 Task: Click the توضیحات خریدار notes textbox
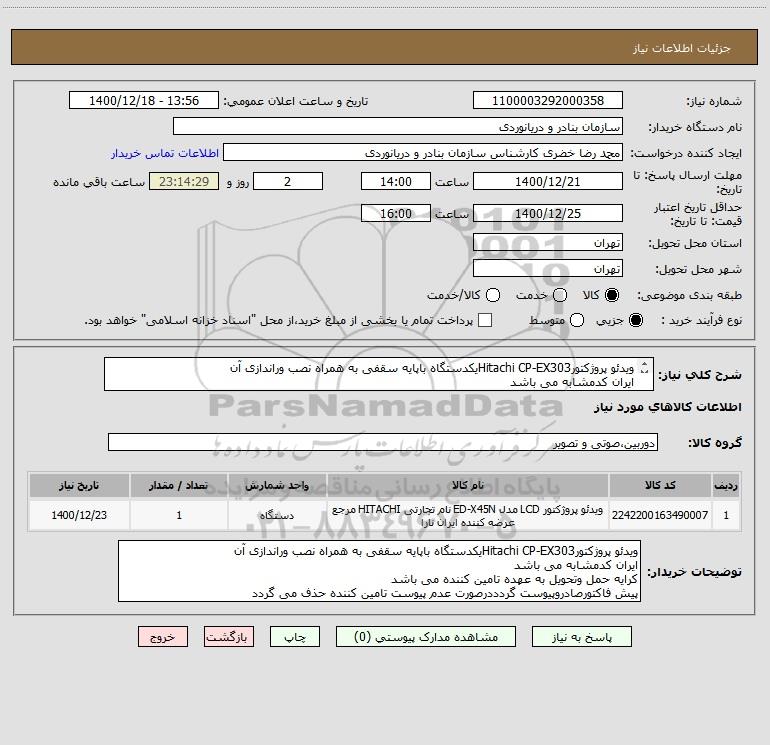point(379,571)
